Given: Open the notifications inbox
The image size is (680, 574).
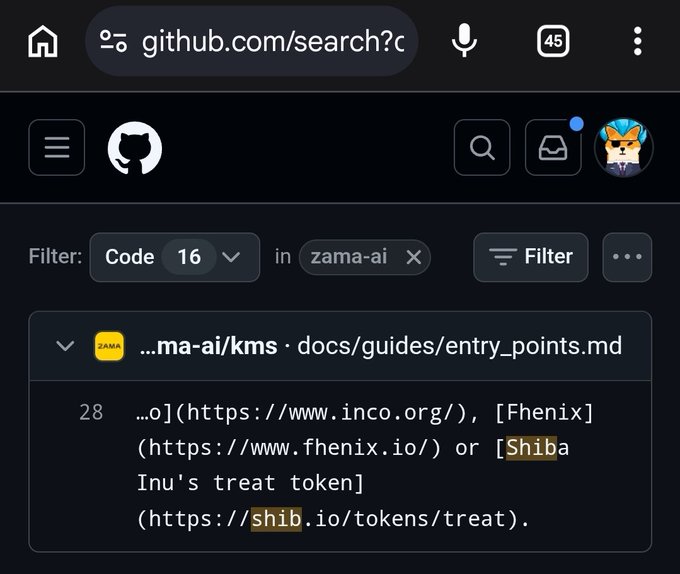Looking at the screenshot, I should (553, 147).
